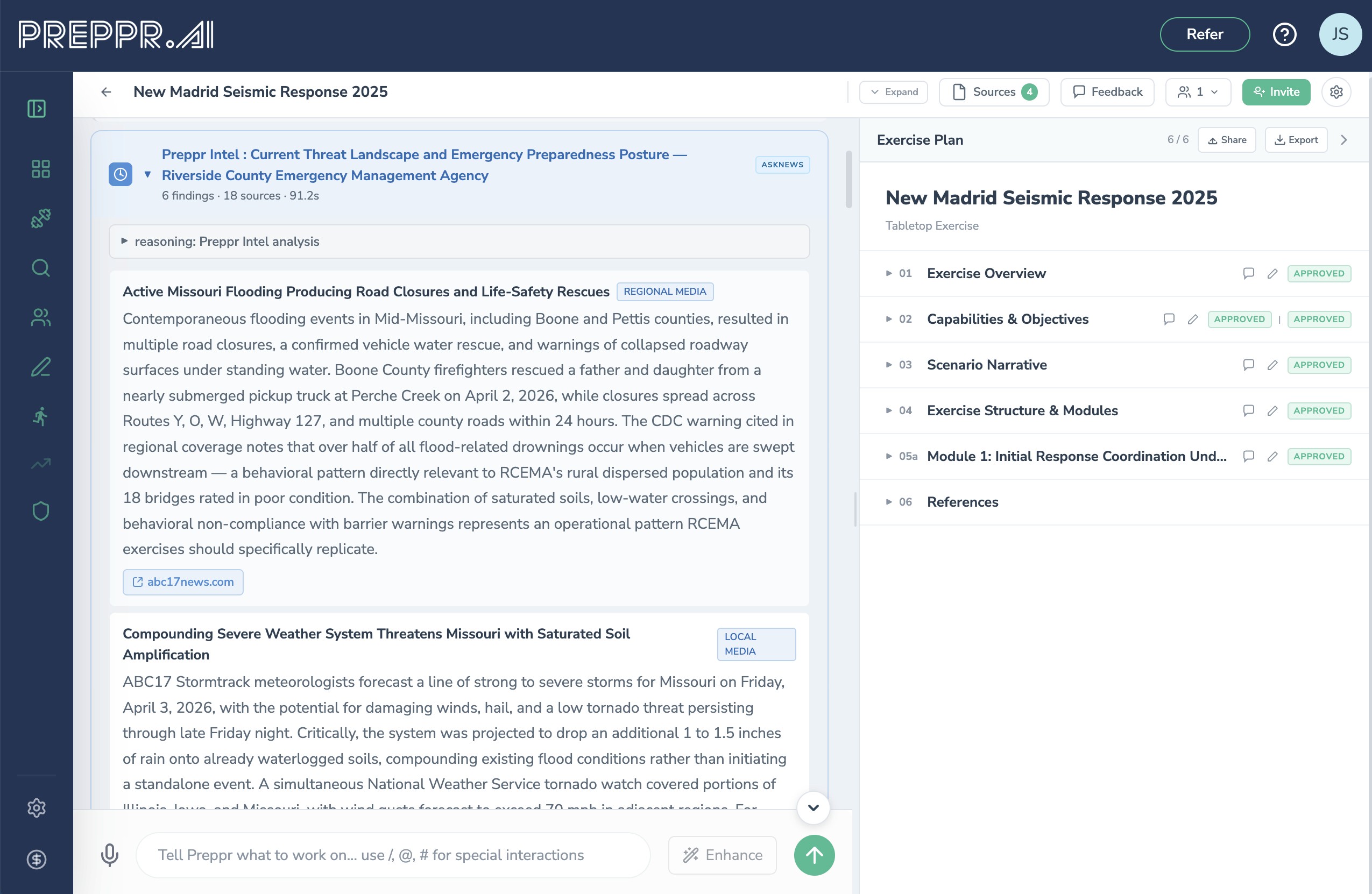Open the shield icon in sidebar

(x=40, y=511)
